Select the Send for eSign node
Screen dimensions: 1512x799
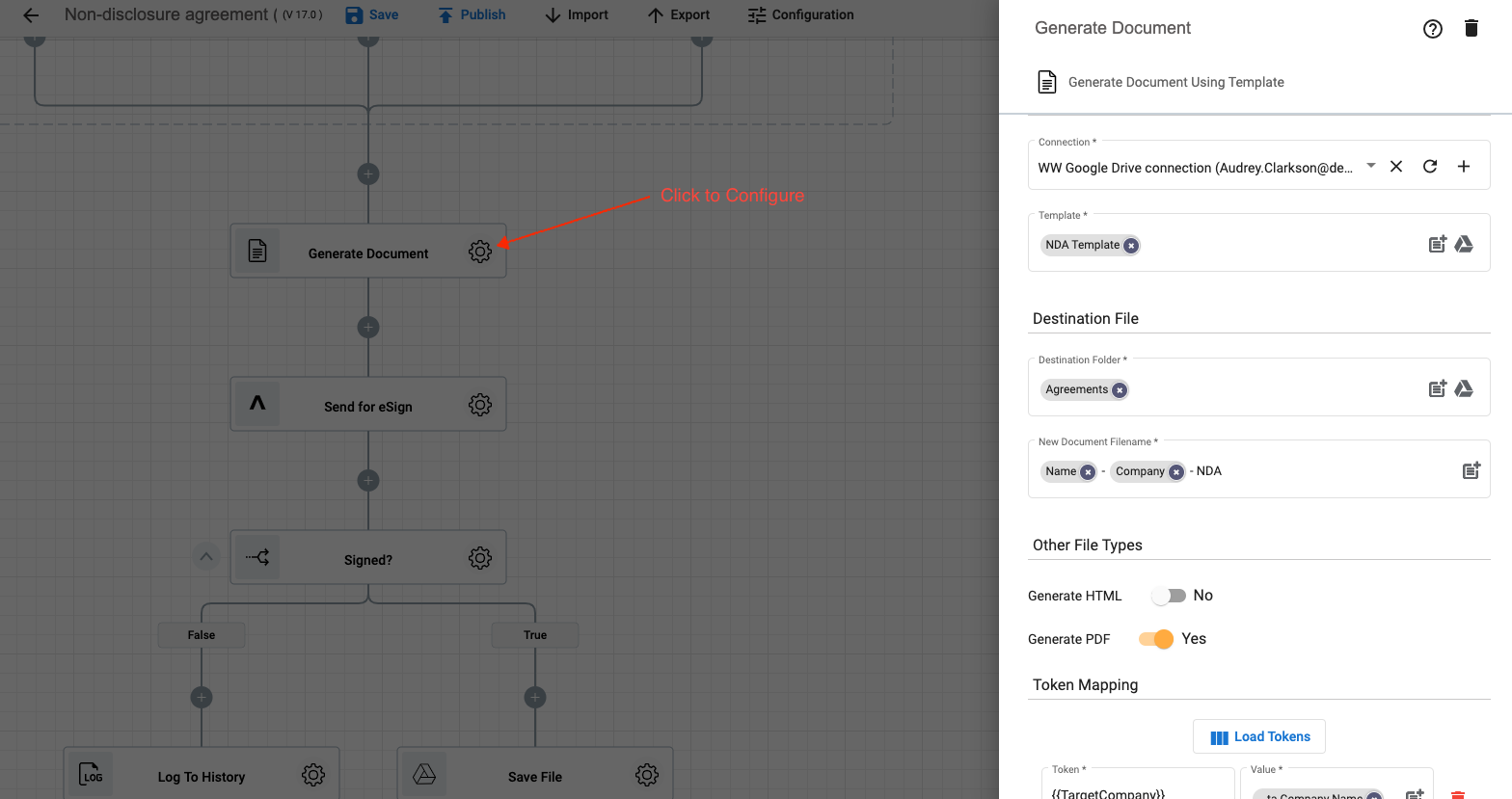[368, 404]
